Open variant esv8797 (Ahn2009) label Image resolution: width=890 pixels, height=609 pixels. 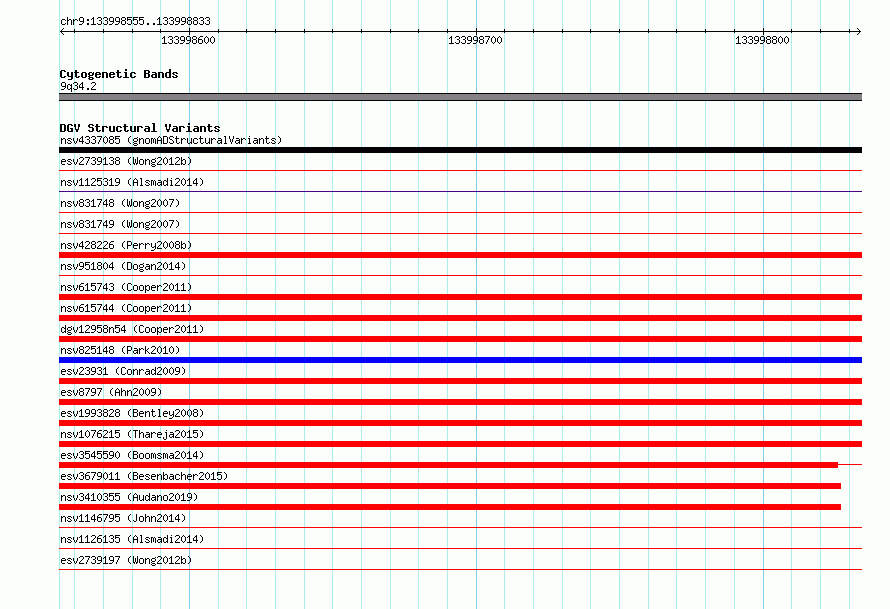[111, 392]
